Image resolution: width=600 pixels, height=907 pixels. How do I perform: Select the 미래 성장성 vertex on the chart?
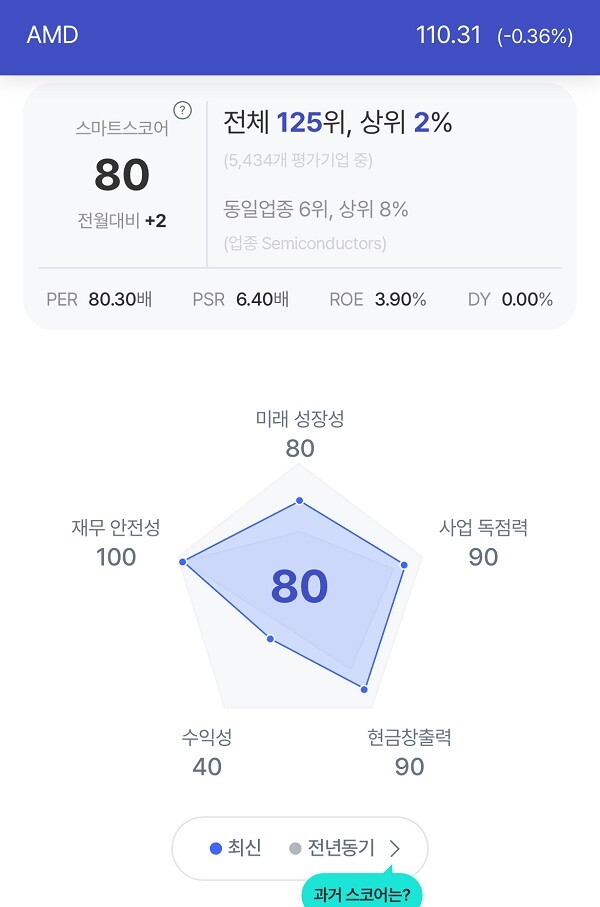point(299,499)
